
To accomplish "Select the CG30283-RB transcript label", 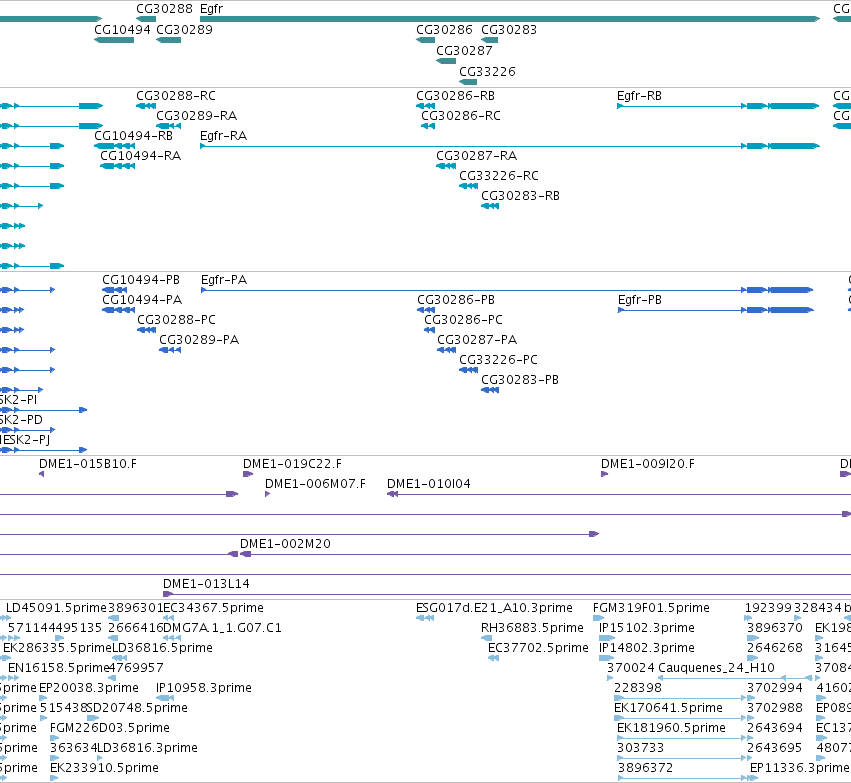I will click(x=520, y=196).
